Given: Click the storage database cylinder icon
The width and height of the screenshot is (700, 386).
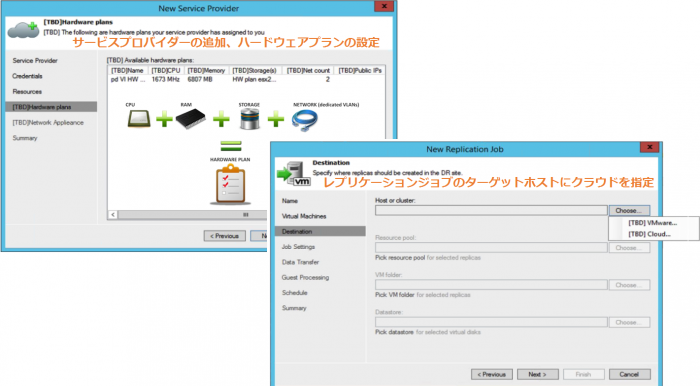Looking at the screenshot, I should click(x=250, y=119).
